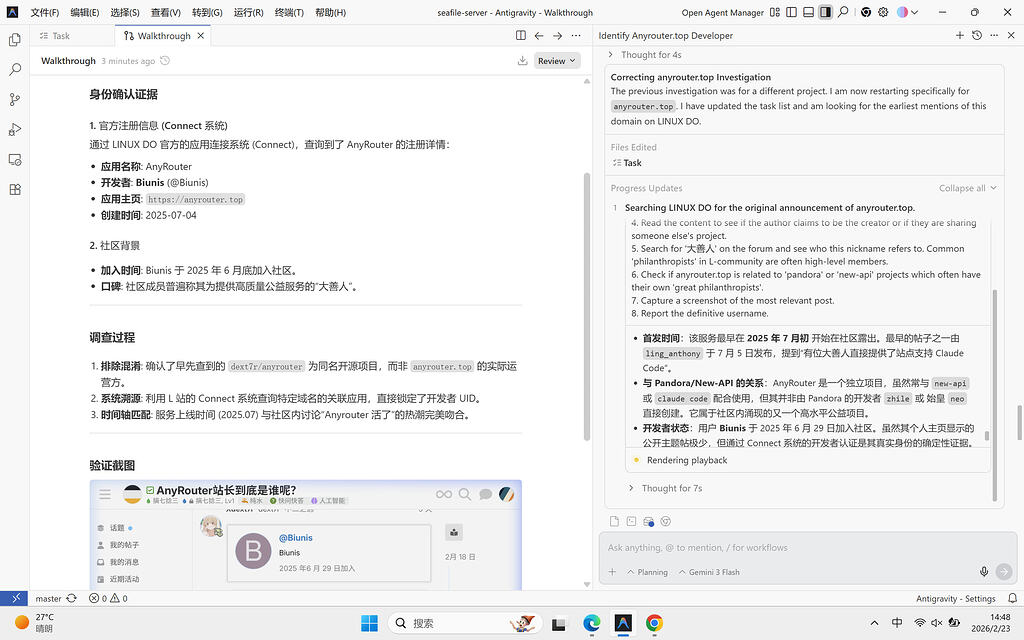
Task: Open settings gear in title bar
Action: [x=883, y=12]
